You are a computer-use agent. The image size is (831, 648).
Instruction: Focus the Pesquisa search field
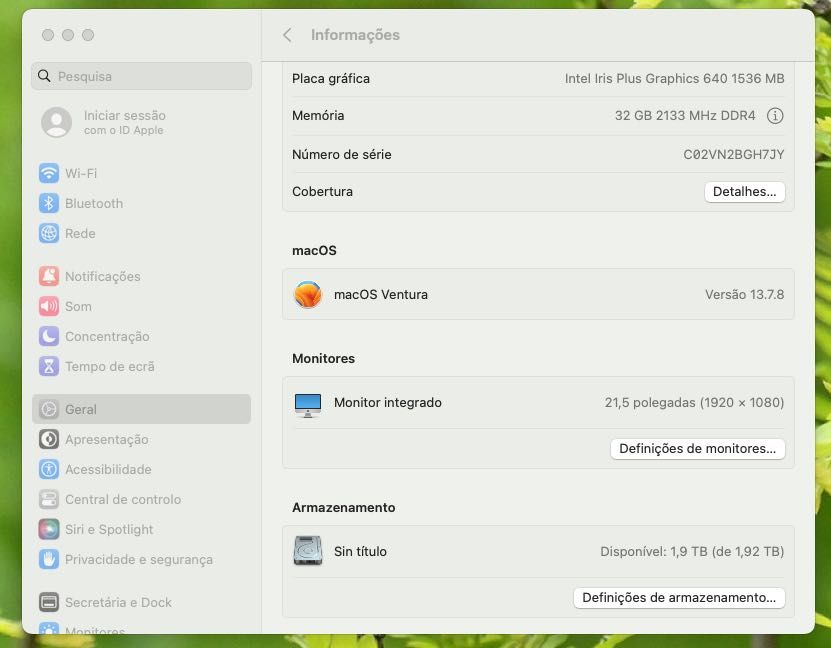point(142,76)
